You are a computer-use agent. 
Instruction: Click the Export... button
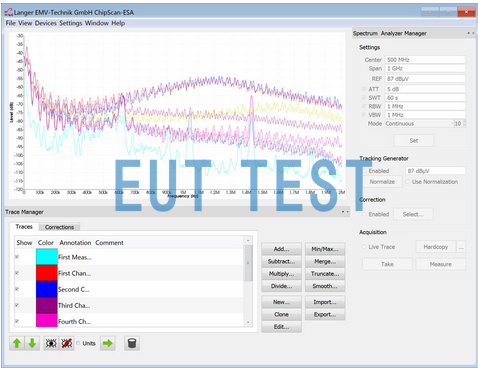coord(325,314)
